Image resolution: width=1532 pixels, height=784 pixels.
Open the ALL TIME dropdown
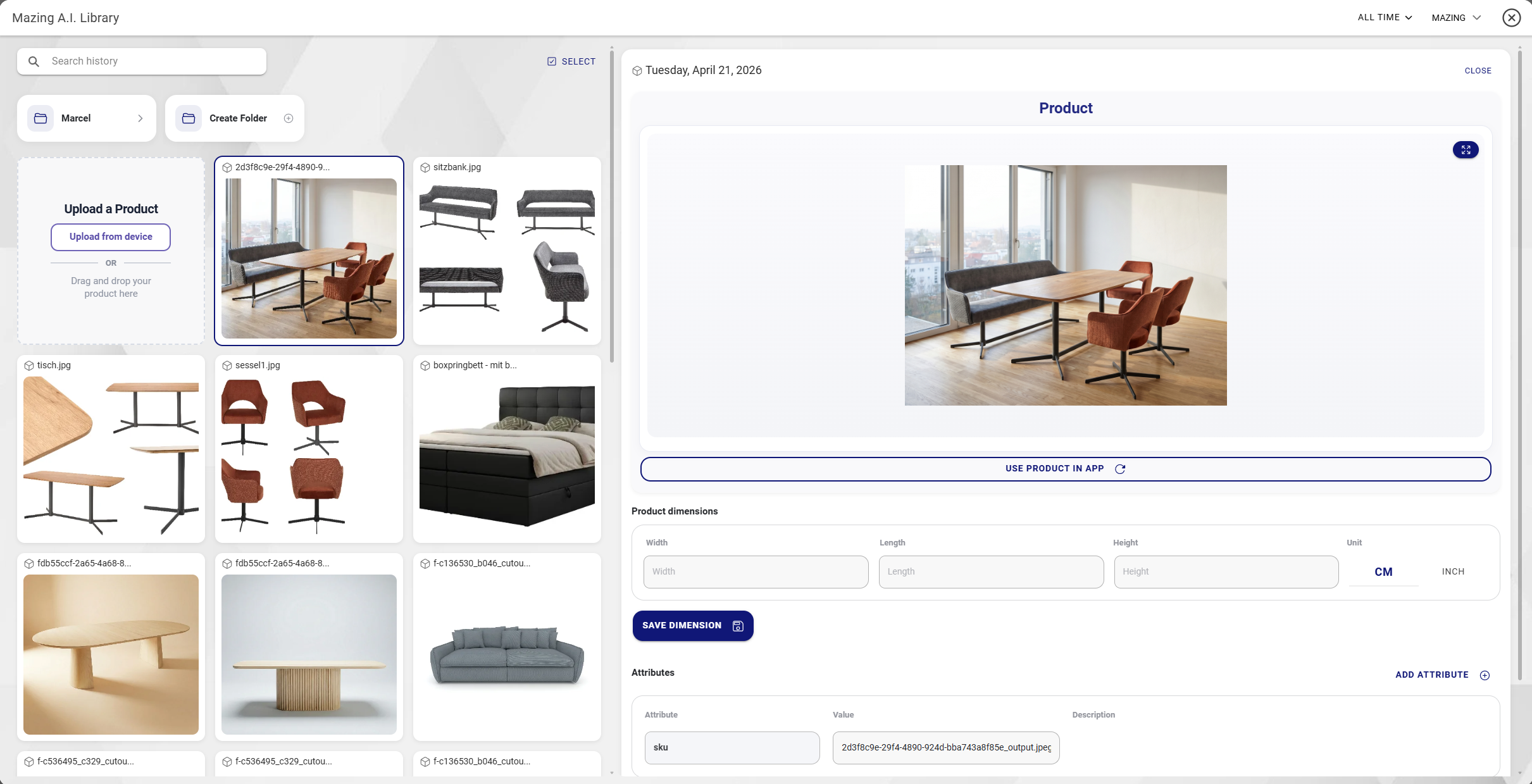(x=1385, y=18)
